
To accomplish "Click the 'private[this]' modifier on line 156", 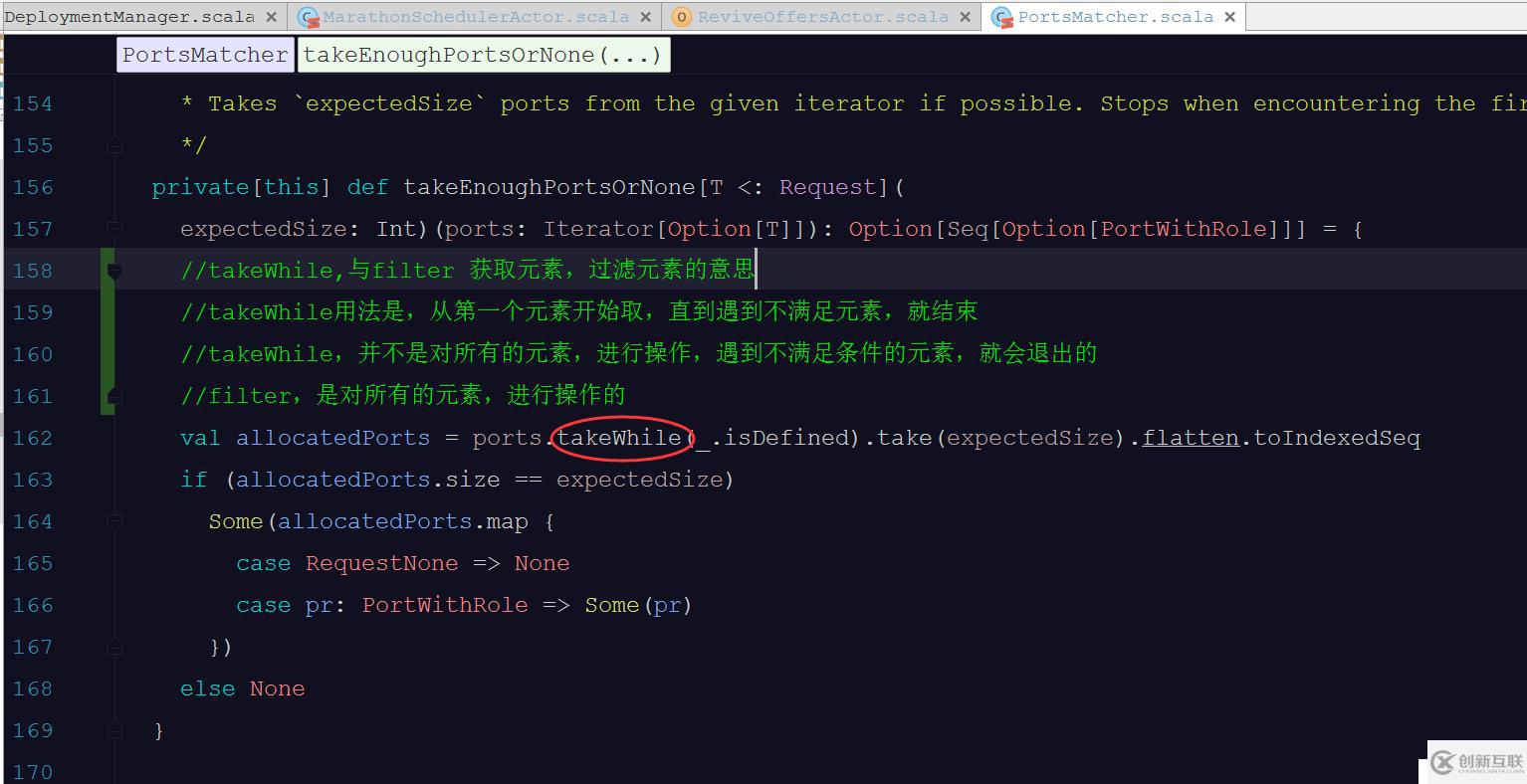I will coord(242,187).
